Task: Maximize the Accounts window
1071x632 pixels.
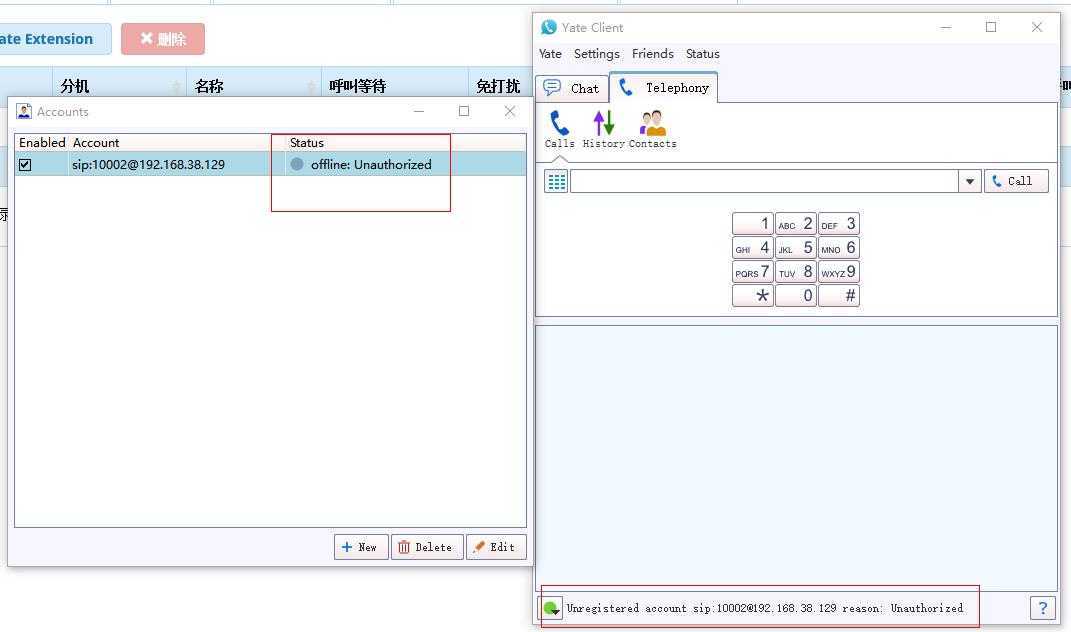Action: click(x=464, y=111)
